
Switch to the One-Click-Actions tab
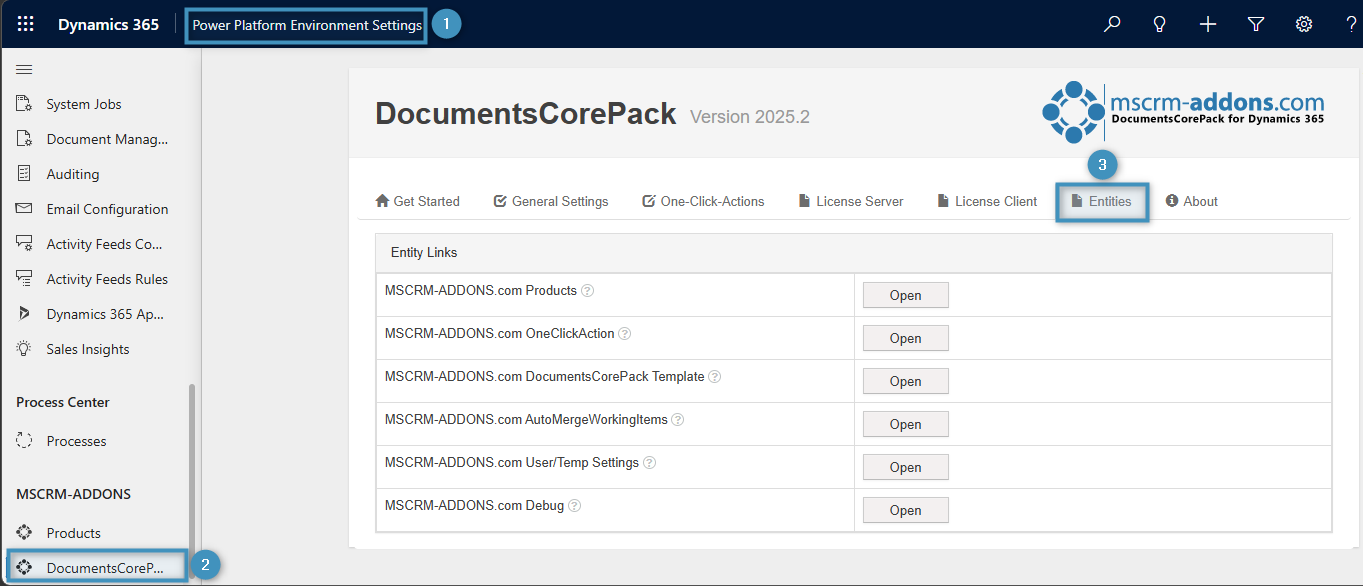[x=703, y=201]
